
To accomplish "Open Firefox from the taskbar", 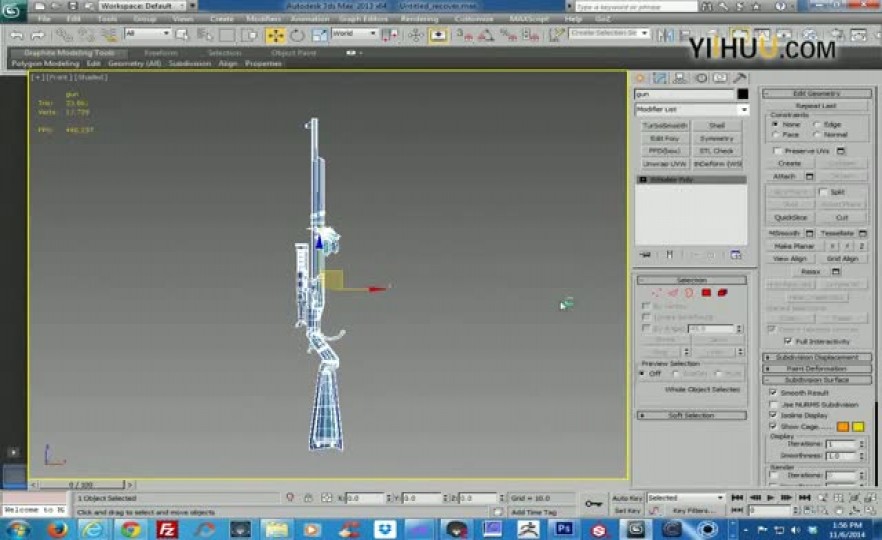I will point(57,529).
